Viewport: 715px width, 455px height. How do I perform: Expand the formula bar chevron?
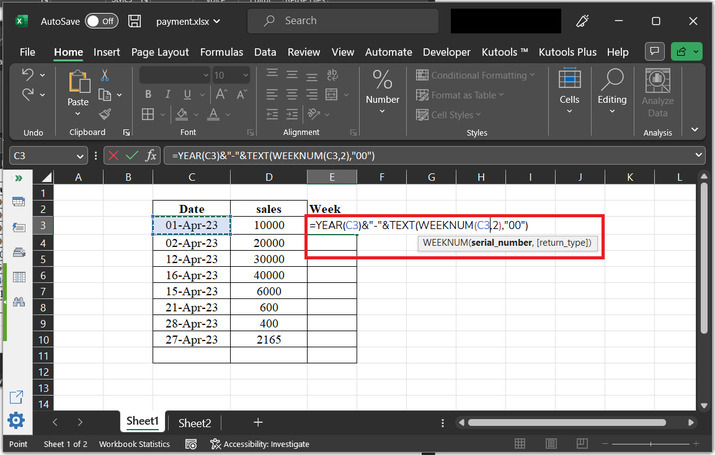tap(701, 155)
